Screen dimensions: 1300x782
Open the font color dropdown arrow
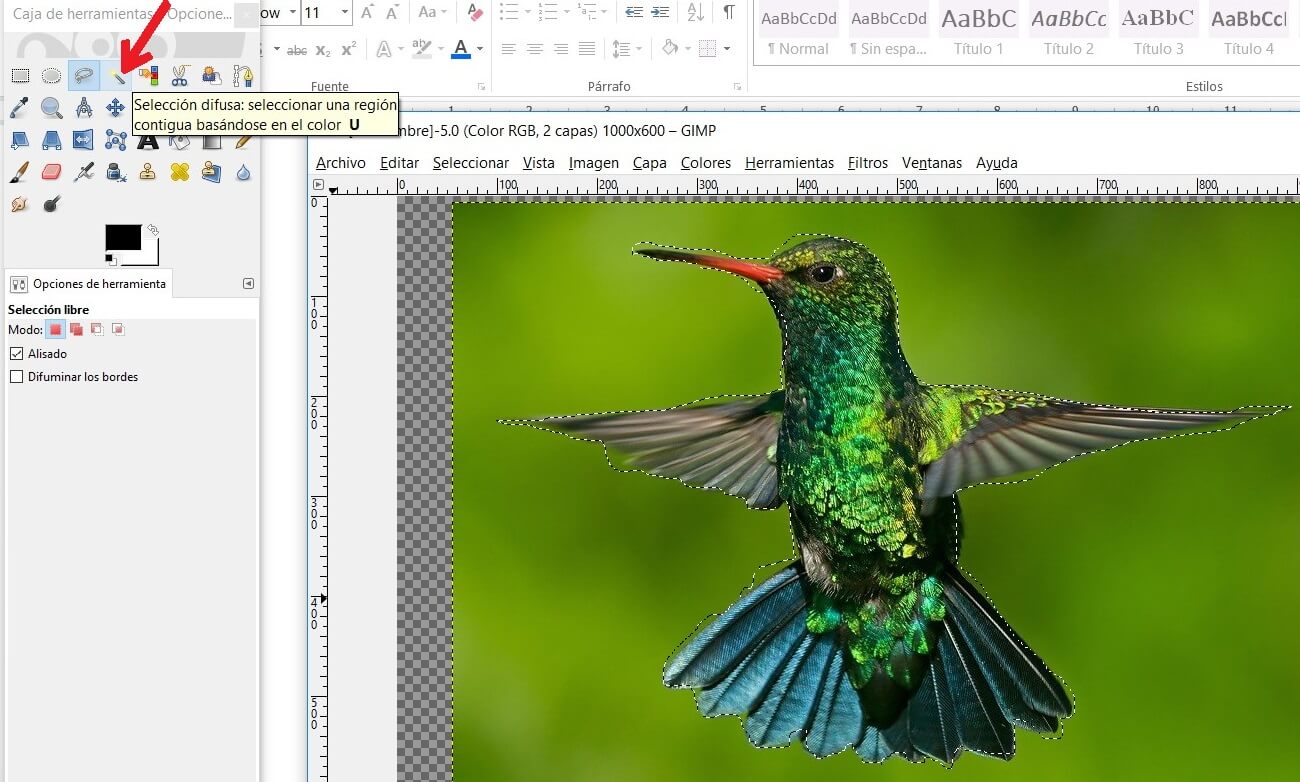[480, 49]
